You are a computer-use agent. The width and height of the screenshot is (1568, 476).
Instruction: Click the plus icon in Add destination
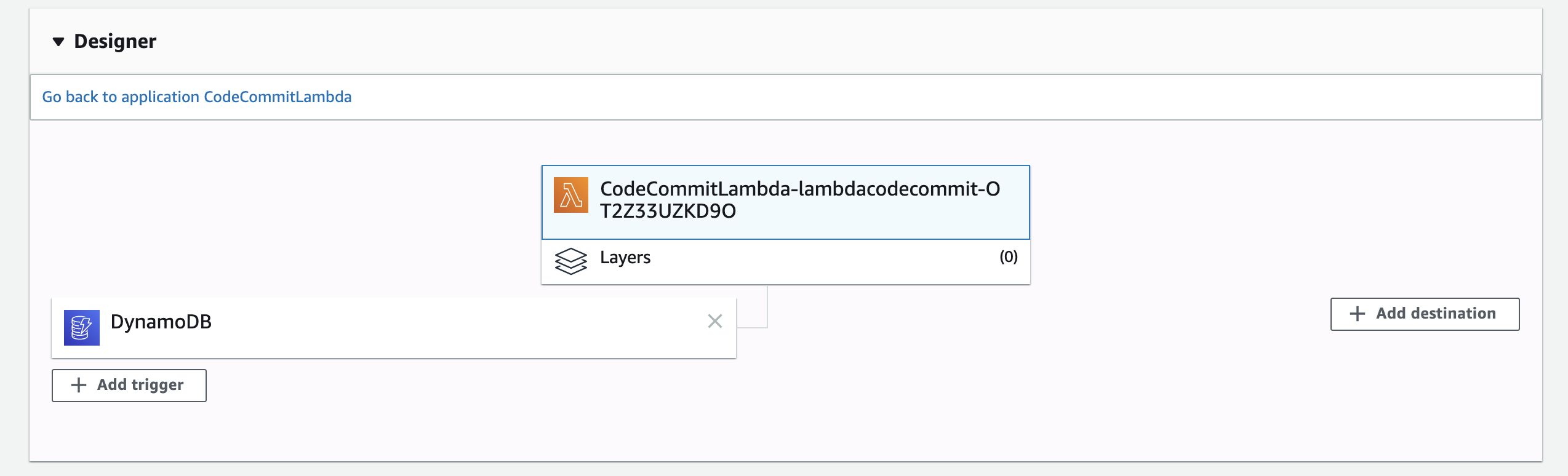(1358, 314)
